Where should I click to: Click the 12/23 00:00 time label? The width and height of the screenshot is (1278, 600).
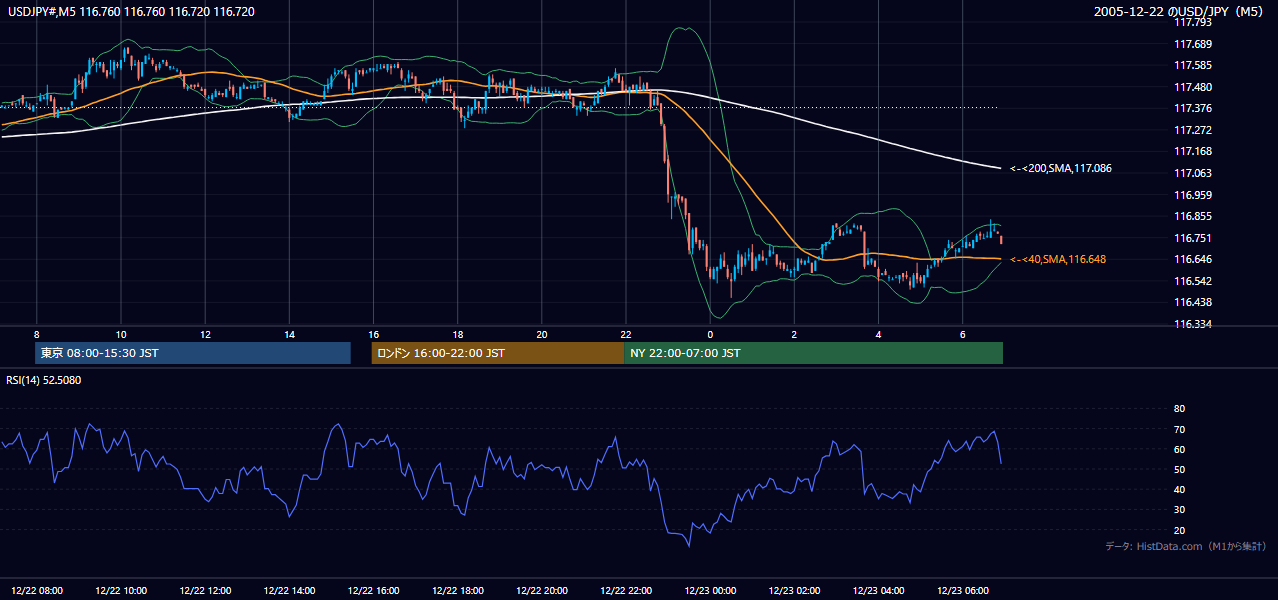[x=710, y=590]
